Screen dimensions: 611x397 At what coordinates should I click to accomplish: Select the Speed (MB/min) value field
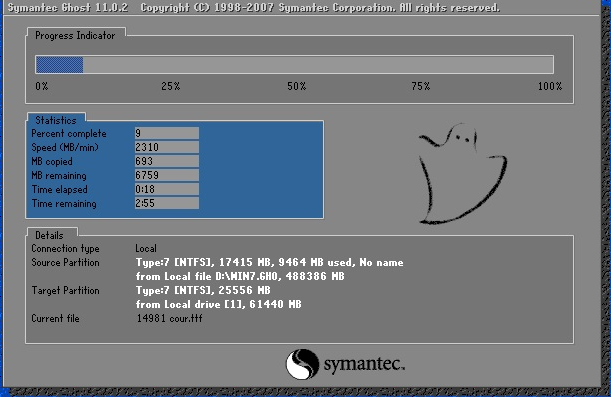coord(167,147)
